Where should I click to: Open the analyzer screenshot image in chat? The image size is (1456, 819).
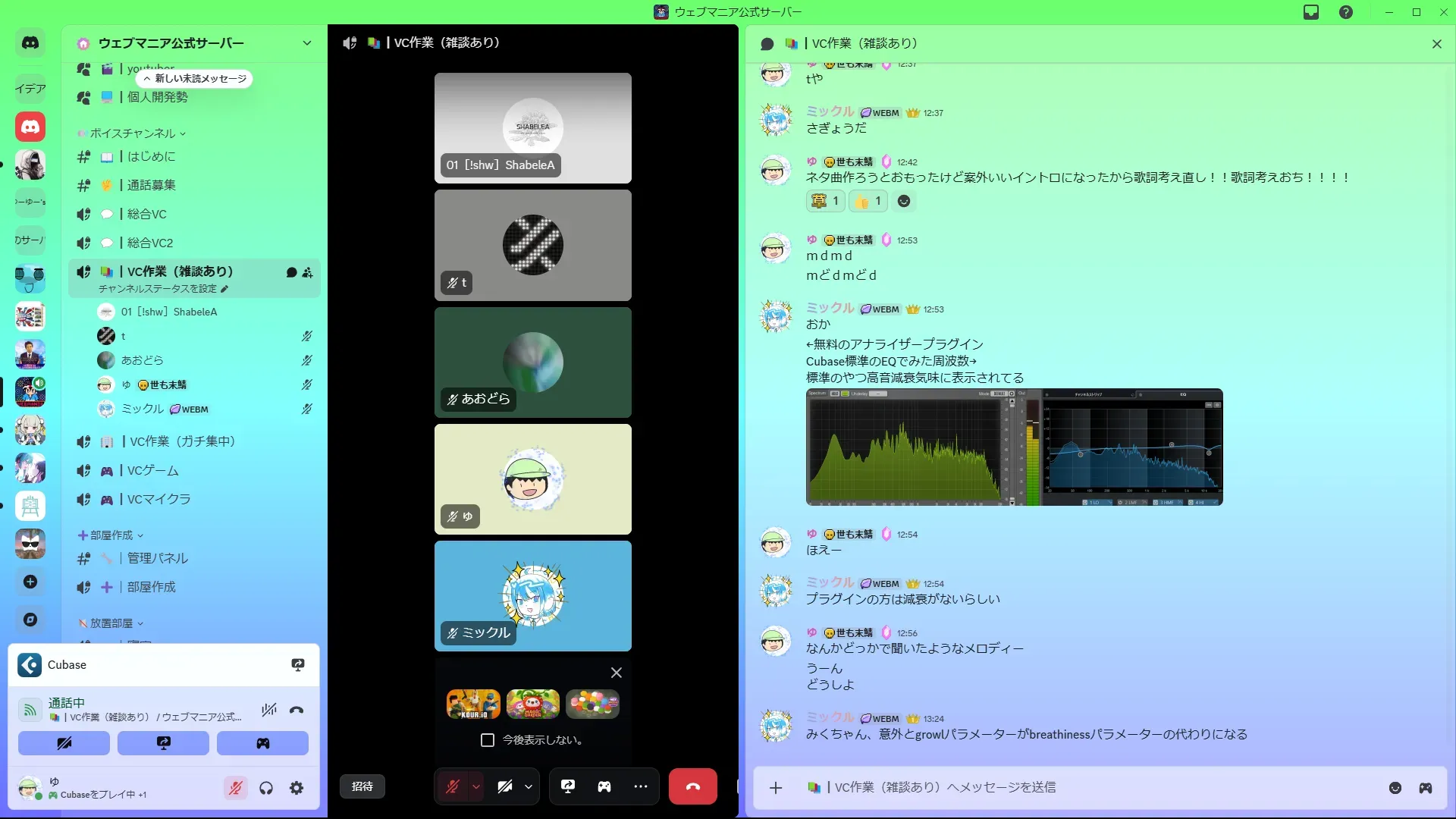(x=1014, y=447)
